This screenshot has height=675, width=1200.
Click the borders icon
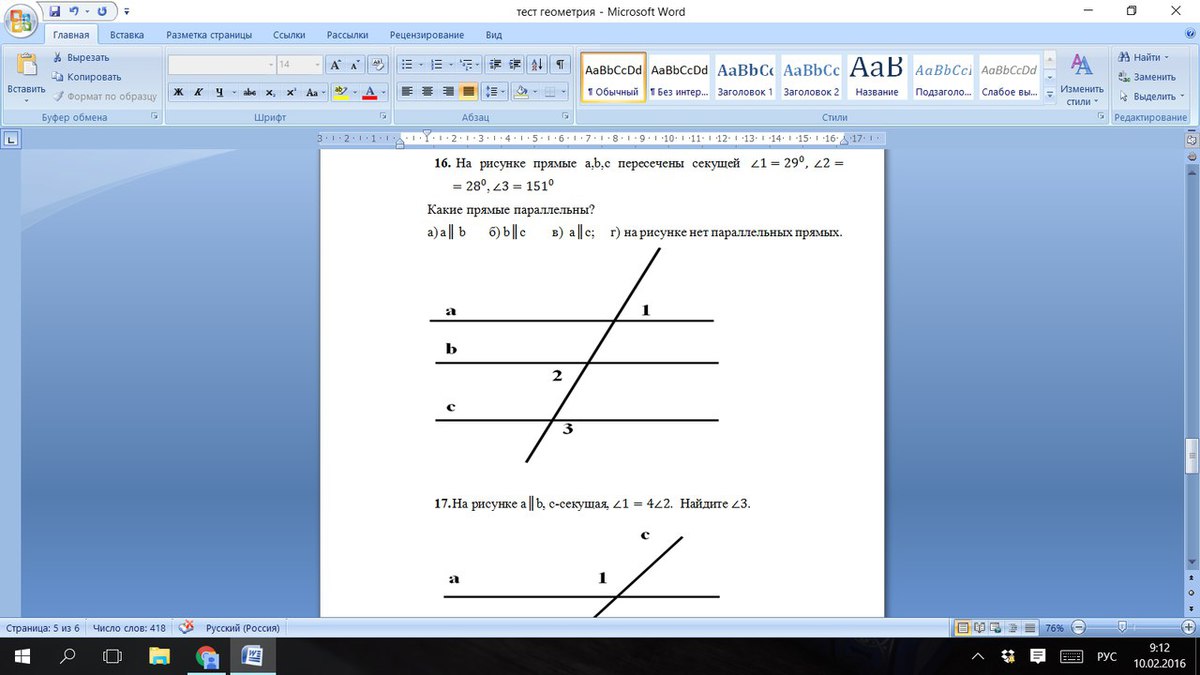coord(550,92)
